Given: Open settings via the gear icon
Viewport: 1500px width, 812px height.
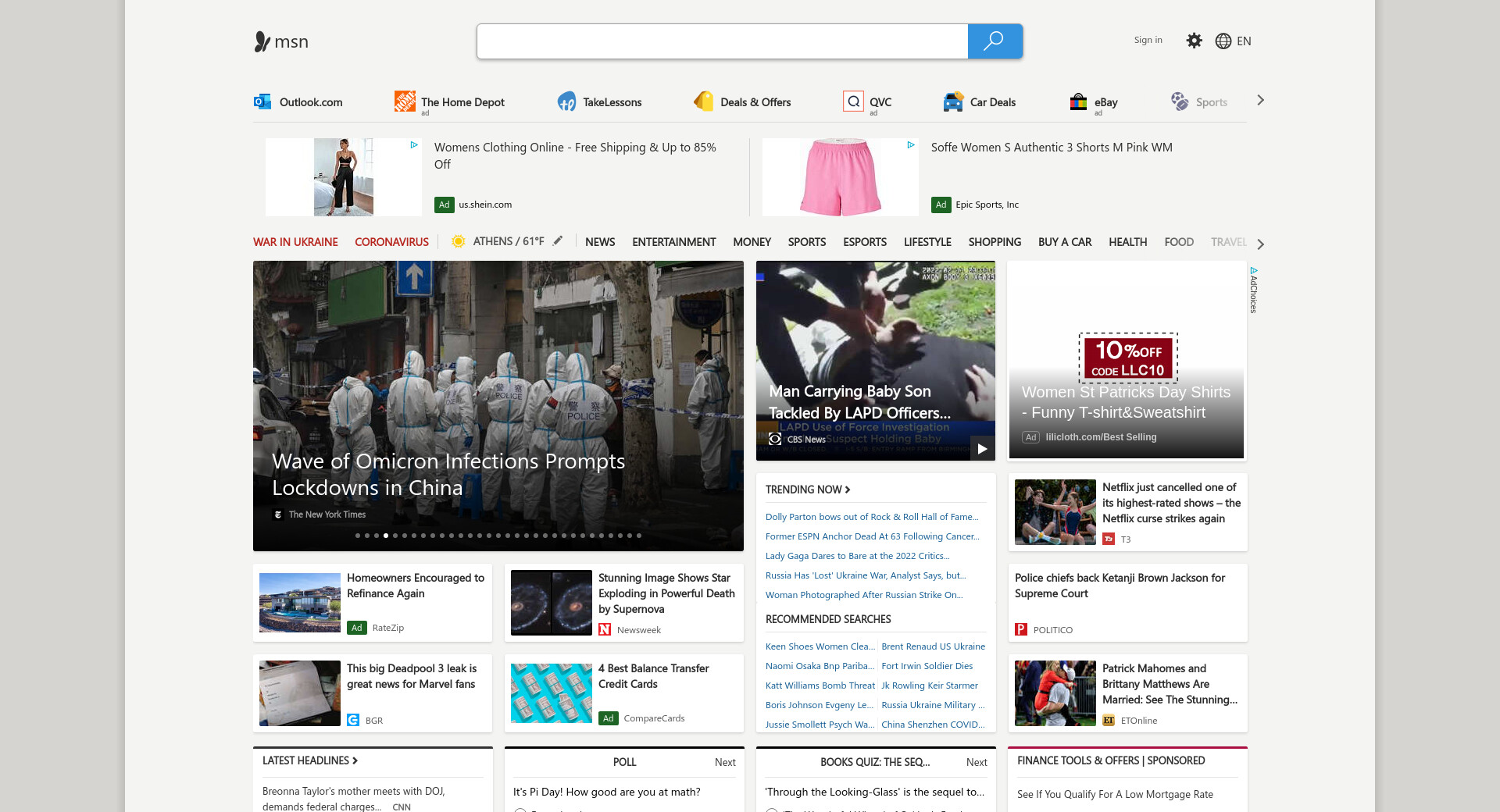Looking at the screenshot, I should [x=1194, y=41].
